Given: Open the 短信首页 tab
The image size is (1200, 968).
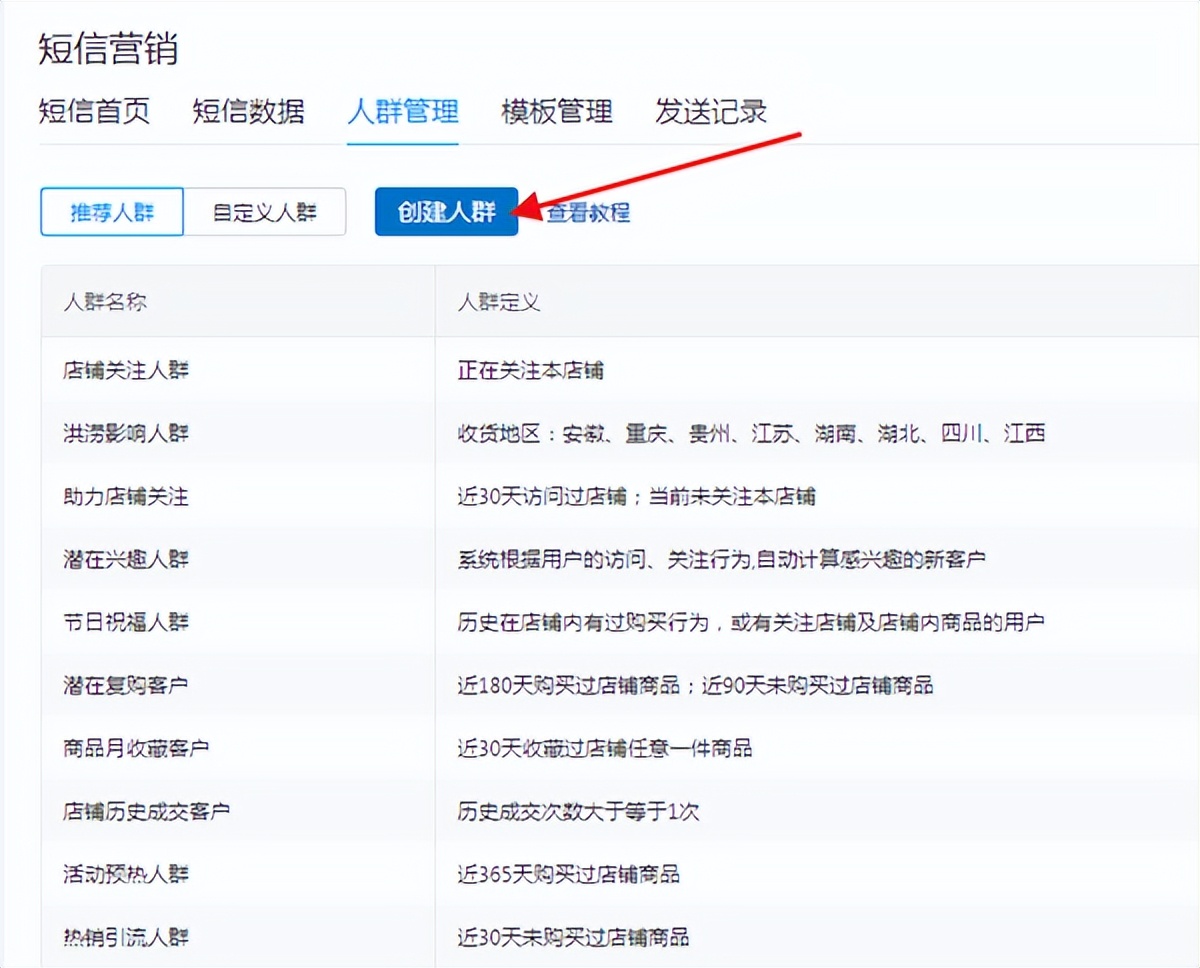Looking at the screenshot, I should (94, 111).
